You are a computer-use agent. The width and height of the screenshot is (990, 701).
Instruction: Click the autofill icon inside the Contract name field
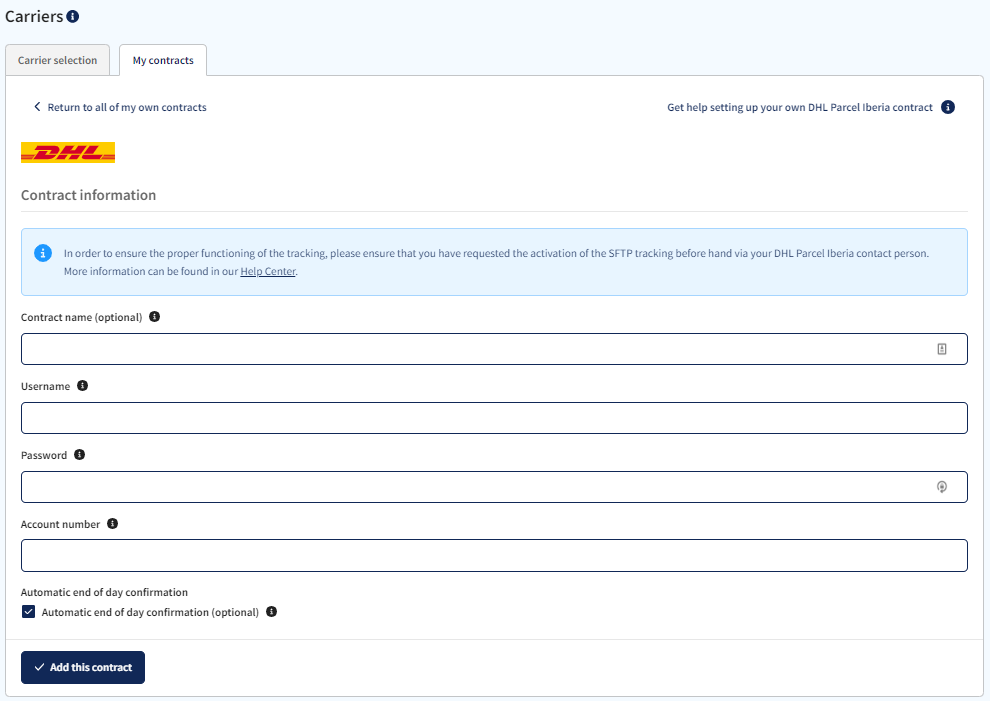(x=942, y=348)
